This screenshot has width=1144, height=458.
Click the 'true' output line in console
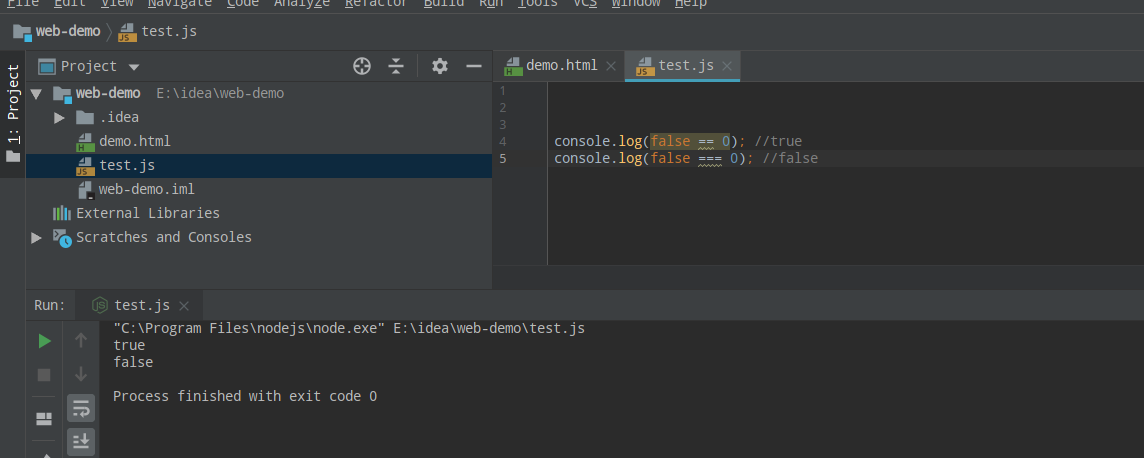tap(129, 346)
